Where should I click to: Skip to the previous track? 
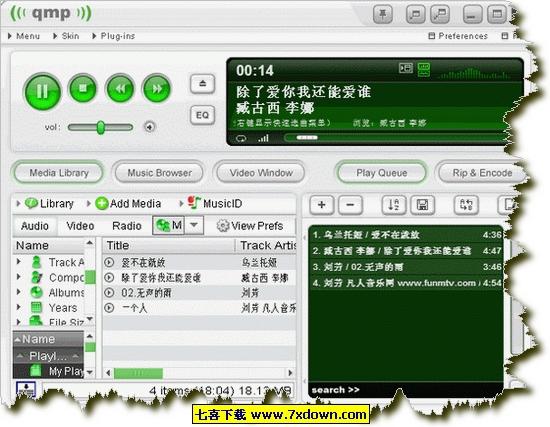pos(120,88)
